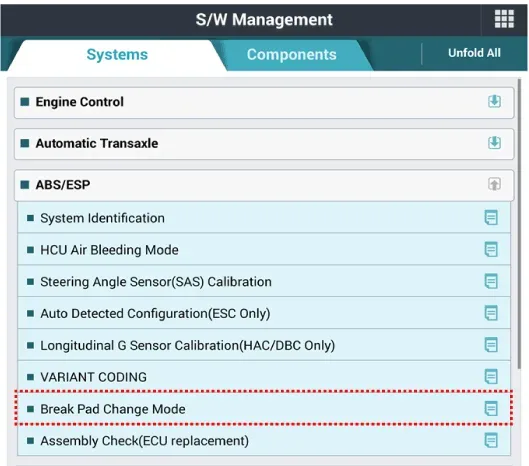Viewport: 529px width, 466px height.
Task: Open the grid menu icon in header
Action: (504, 19)
